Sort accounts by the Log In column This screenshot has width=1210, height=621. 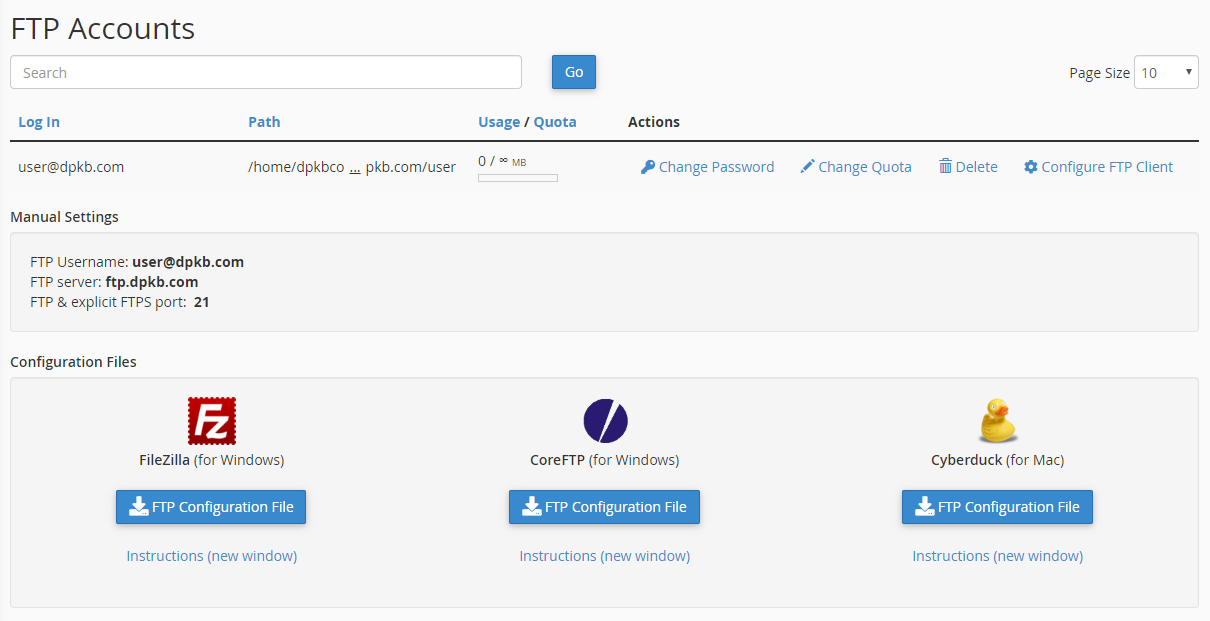tap(38, 121)
